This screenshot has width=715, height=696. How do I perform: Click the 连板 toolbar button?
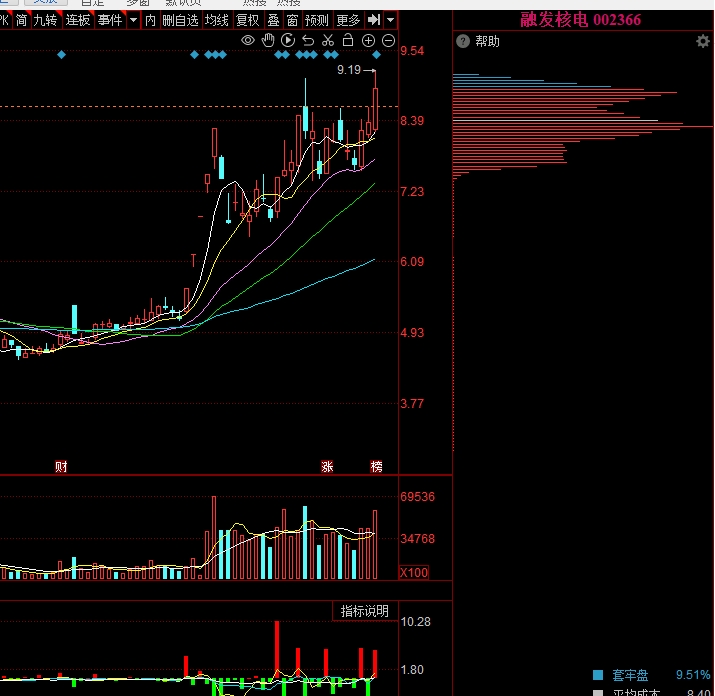[x=78, y=20]
